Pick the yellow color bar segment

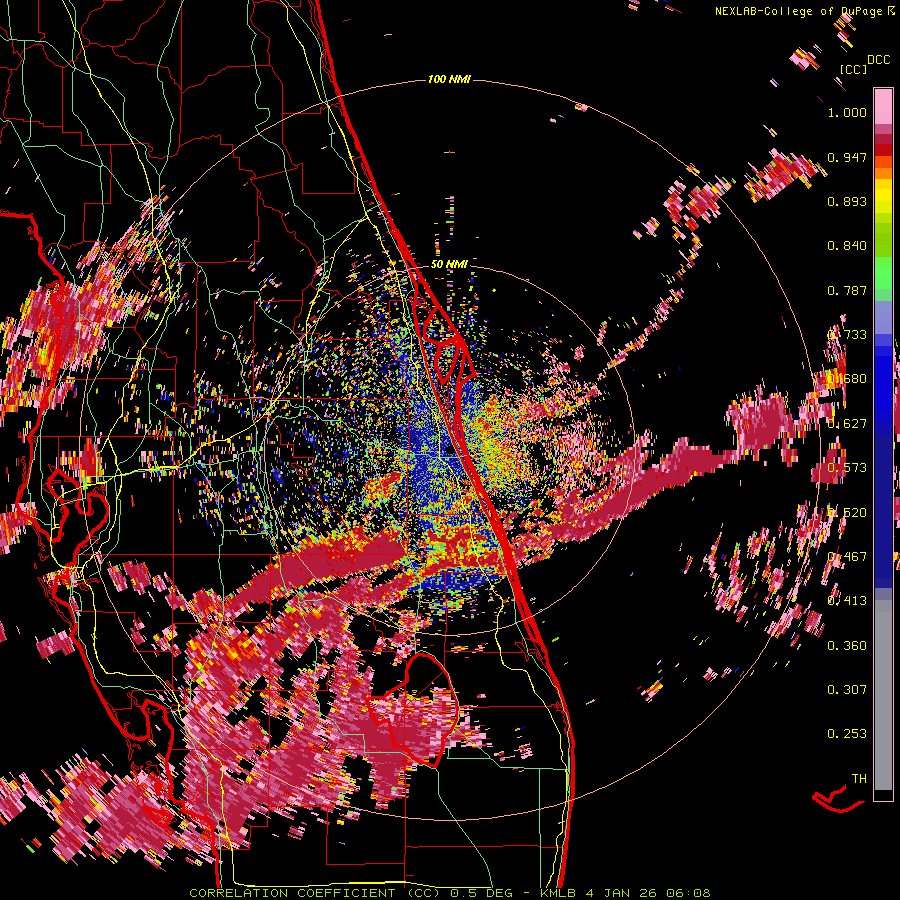coord(883,196)
